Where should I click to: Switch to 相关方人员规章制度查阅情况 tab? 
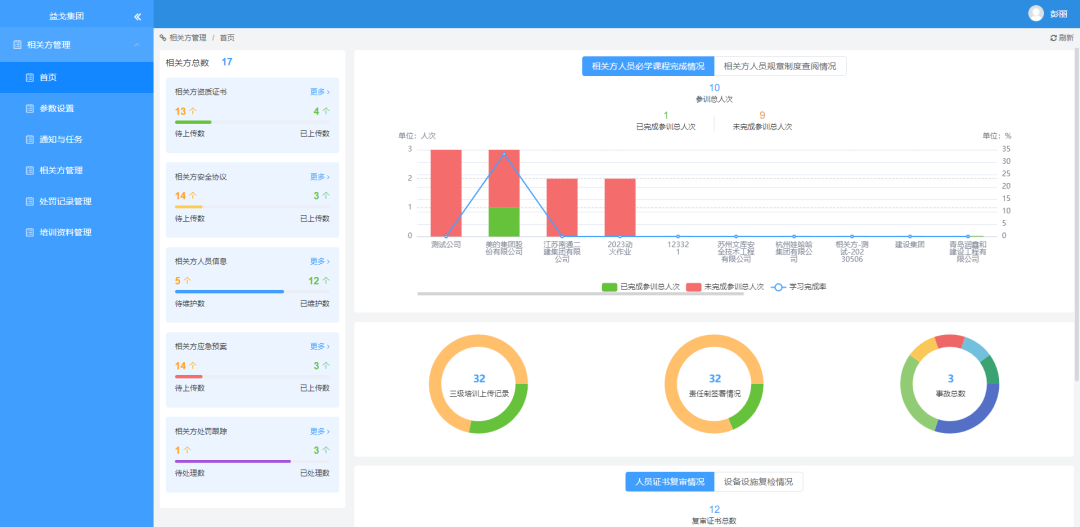(x=779, y=66)
